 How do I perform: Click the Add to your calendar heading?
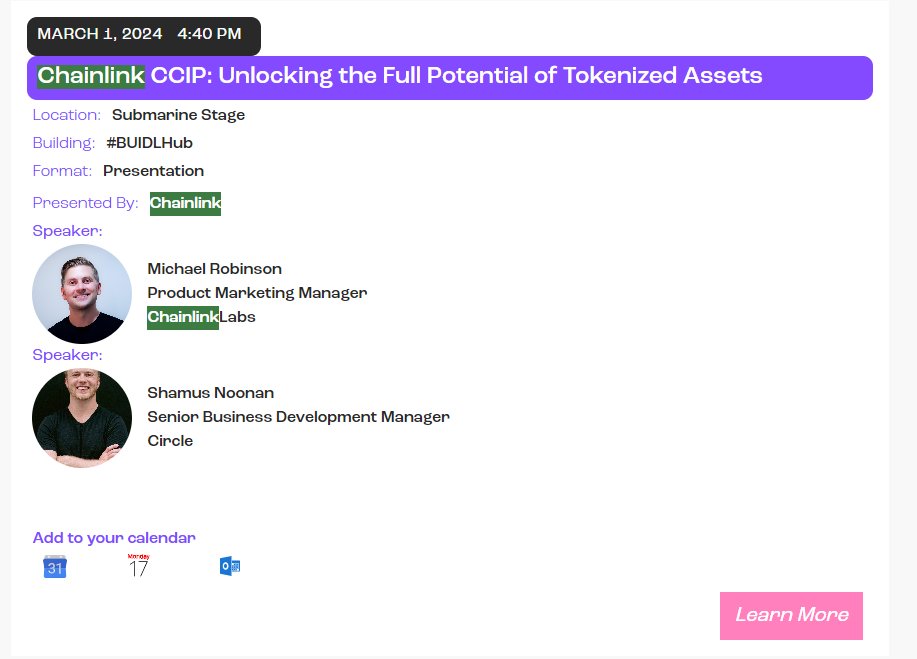114,538
